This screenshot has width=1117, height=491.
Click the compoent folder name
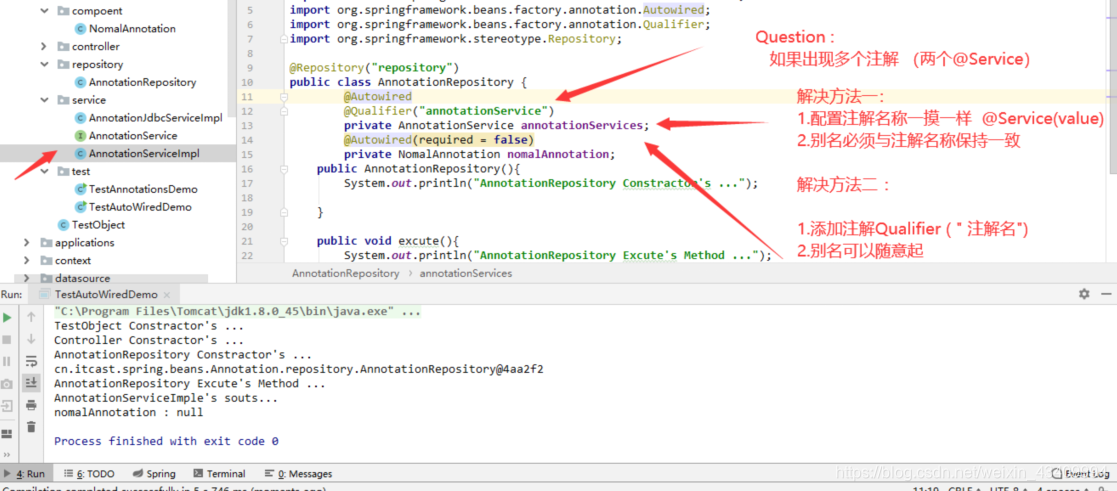click(x=97, y=11)
